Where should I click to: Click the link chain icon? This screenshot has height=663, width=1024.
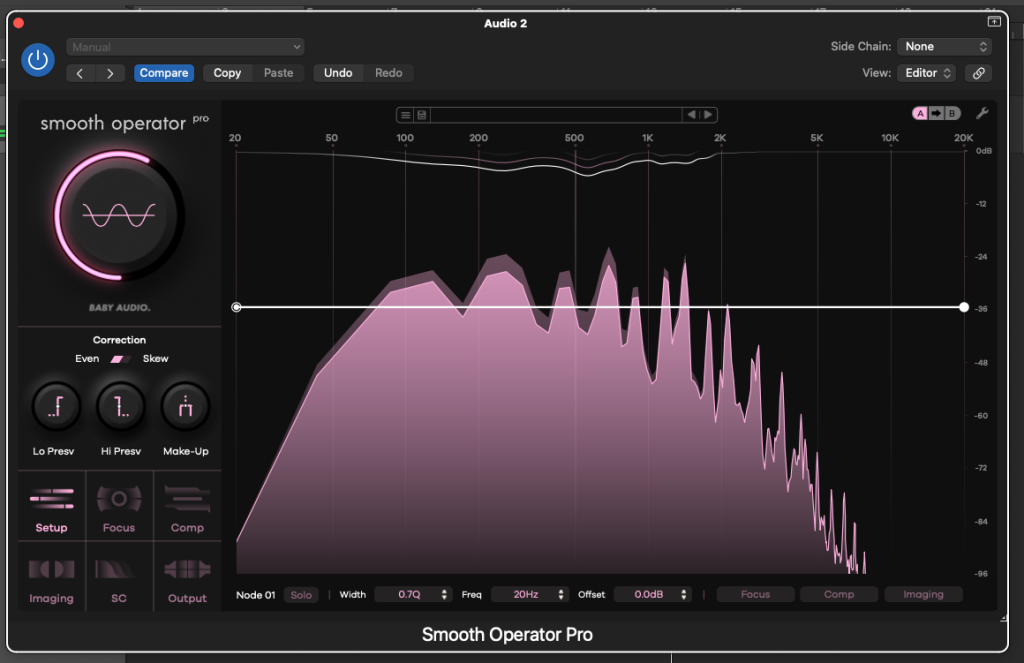click(979, 73)
